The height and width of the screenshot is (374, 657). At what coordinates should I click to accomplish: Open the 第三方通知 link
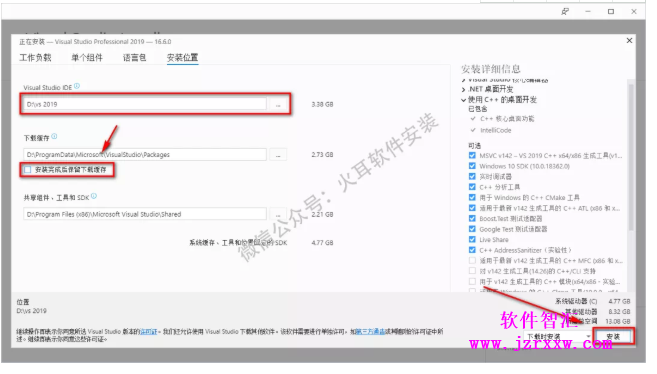(x=370, y=332)
